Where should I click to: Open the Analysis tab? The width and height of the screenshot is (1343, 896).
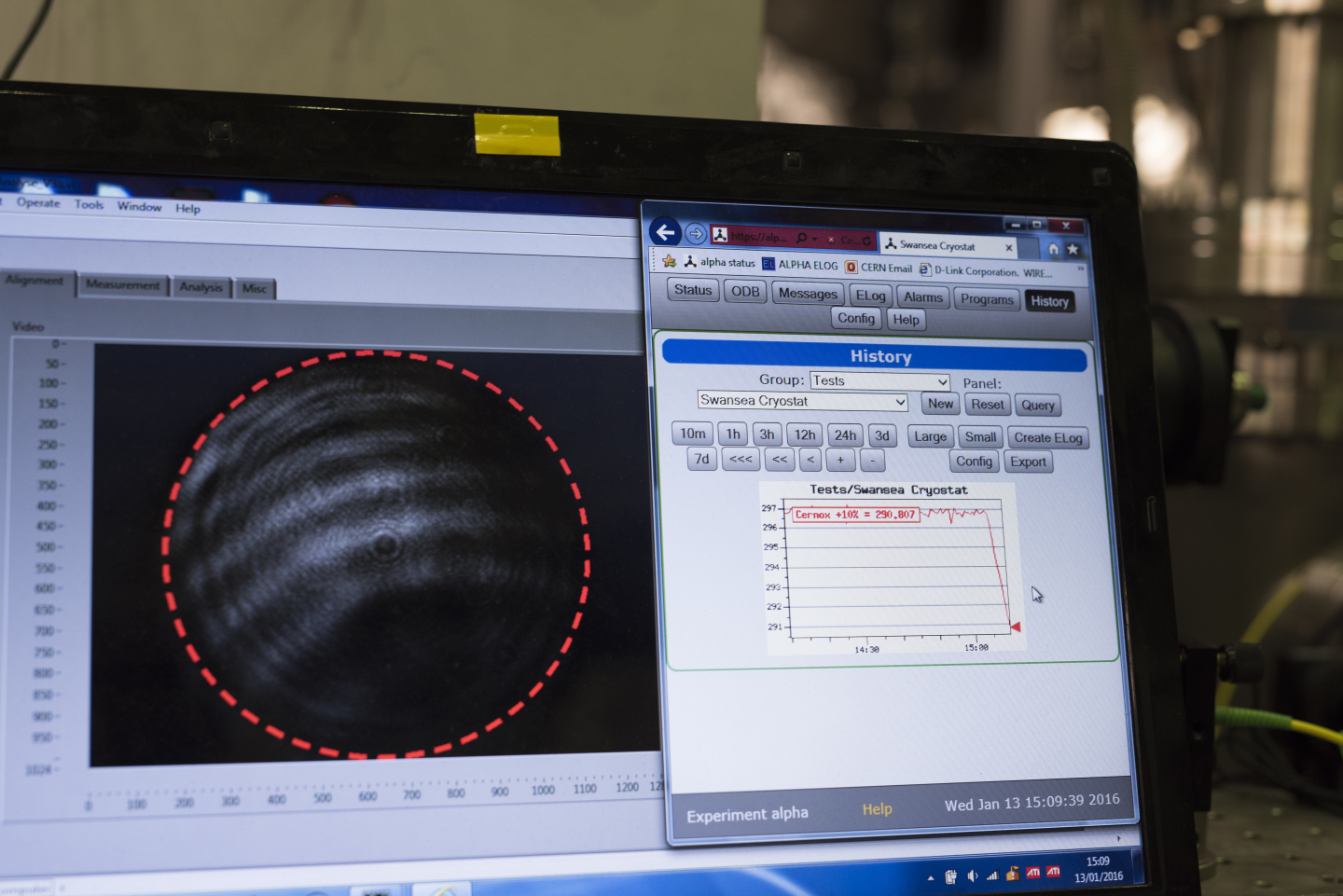(x=201, y=287)
